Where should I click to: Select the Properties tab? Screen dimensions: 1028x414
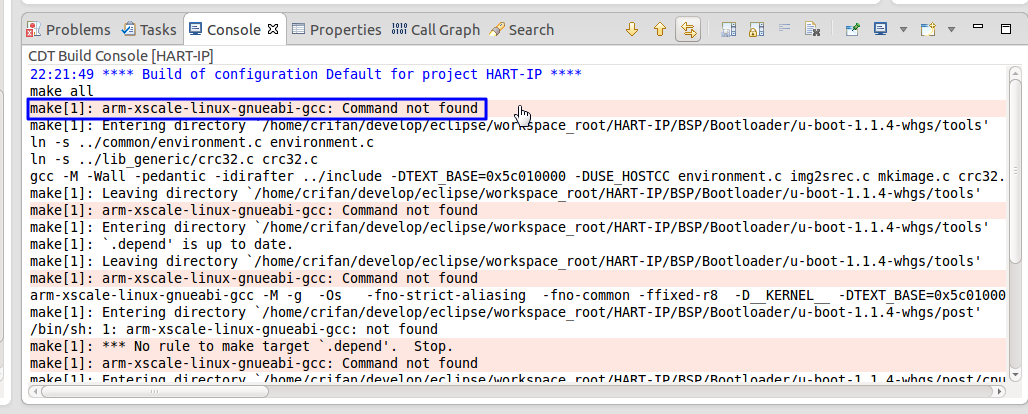click(x=336, y=30)
